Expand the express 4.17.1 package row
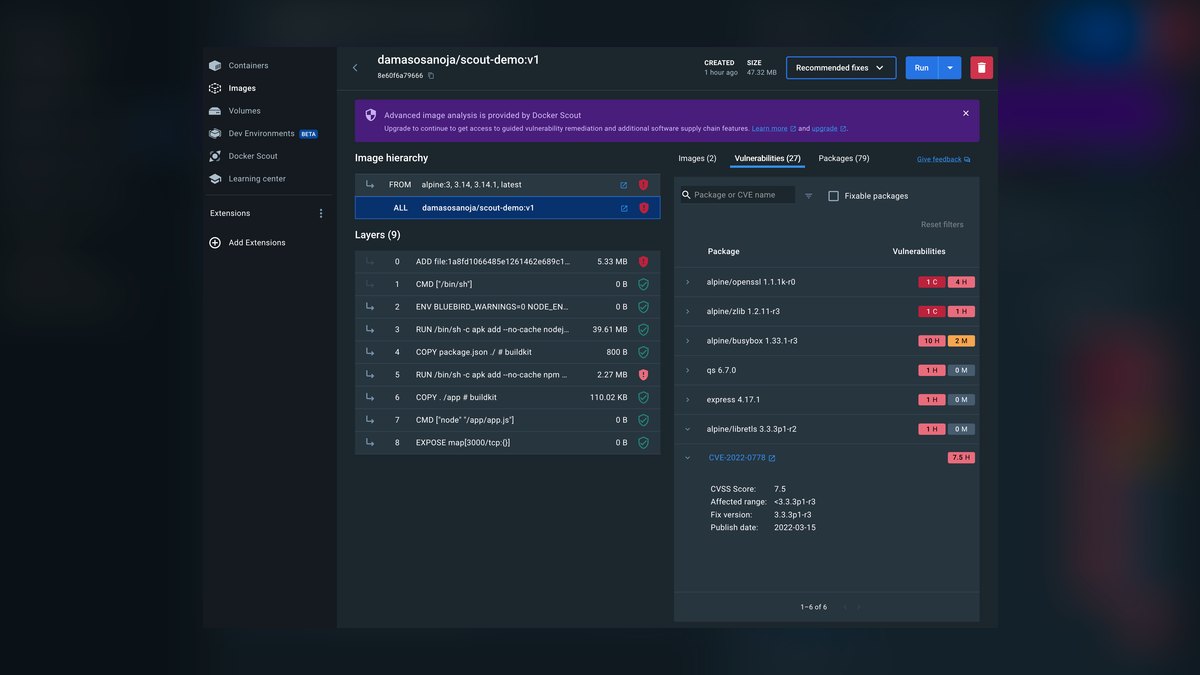Image resolution: width=1200 pixels, height=675 pixels. coord(688,400)
